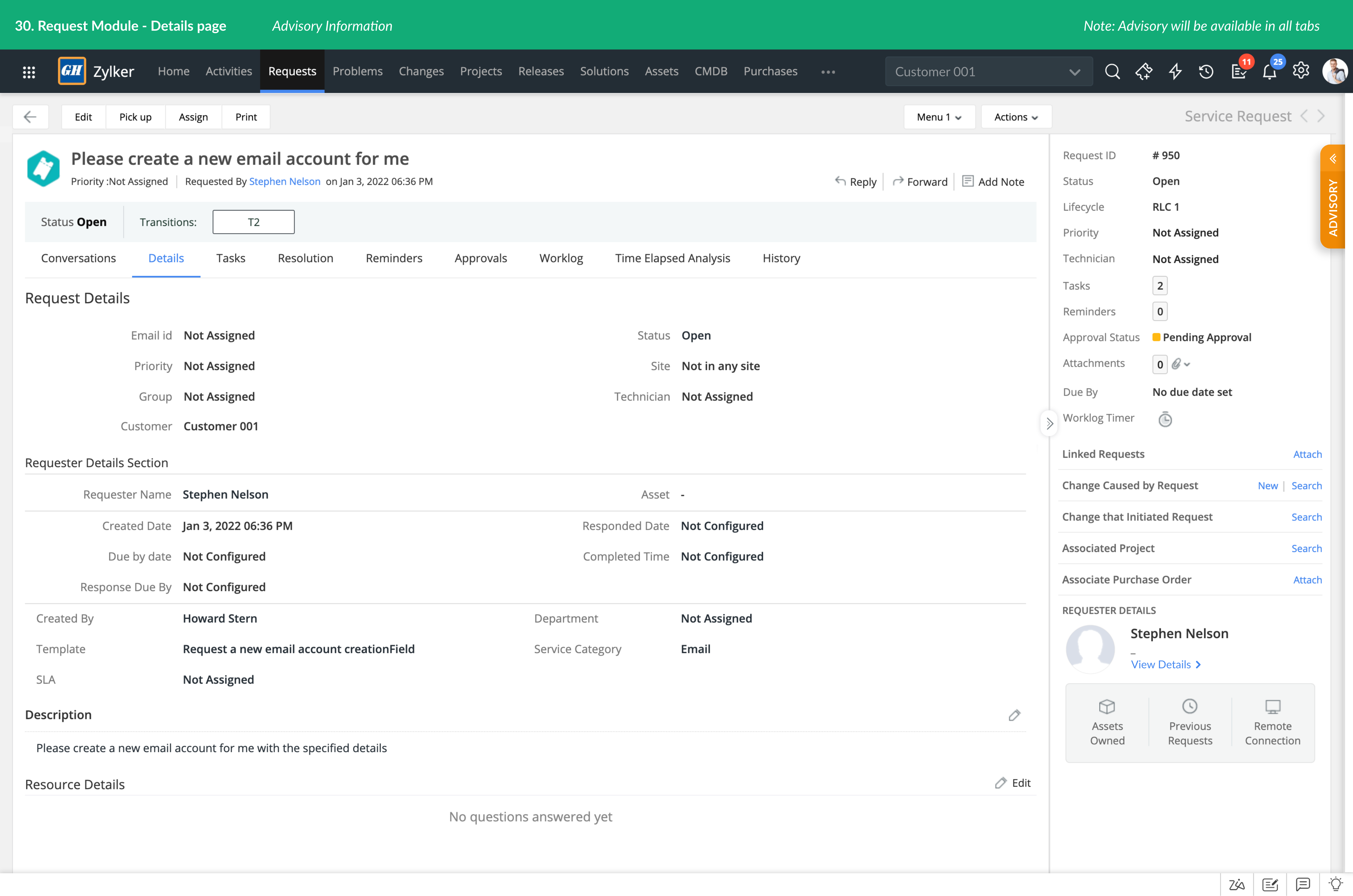Viewport: 1353px width, 896px height.
Task: Go to the next service request arrow
Action: [1321, 116]
